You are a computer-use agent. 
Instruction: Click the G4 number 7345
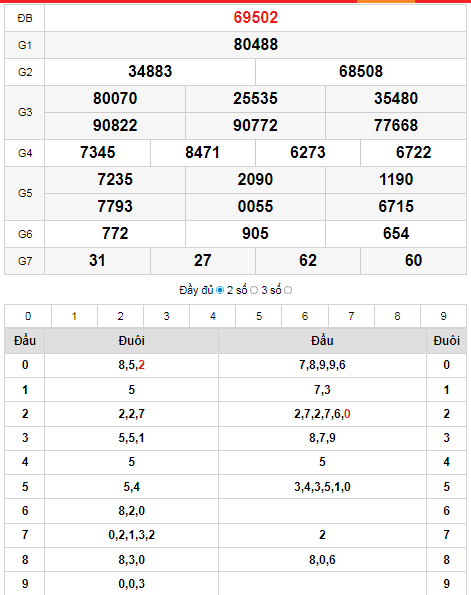pyautogui.click(x=98, y=153)
